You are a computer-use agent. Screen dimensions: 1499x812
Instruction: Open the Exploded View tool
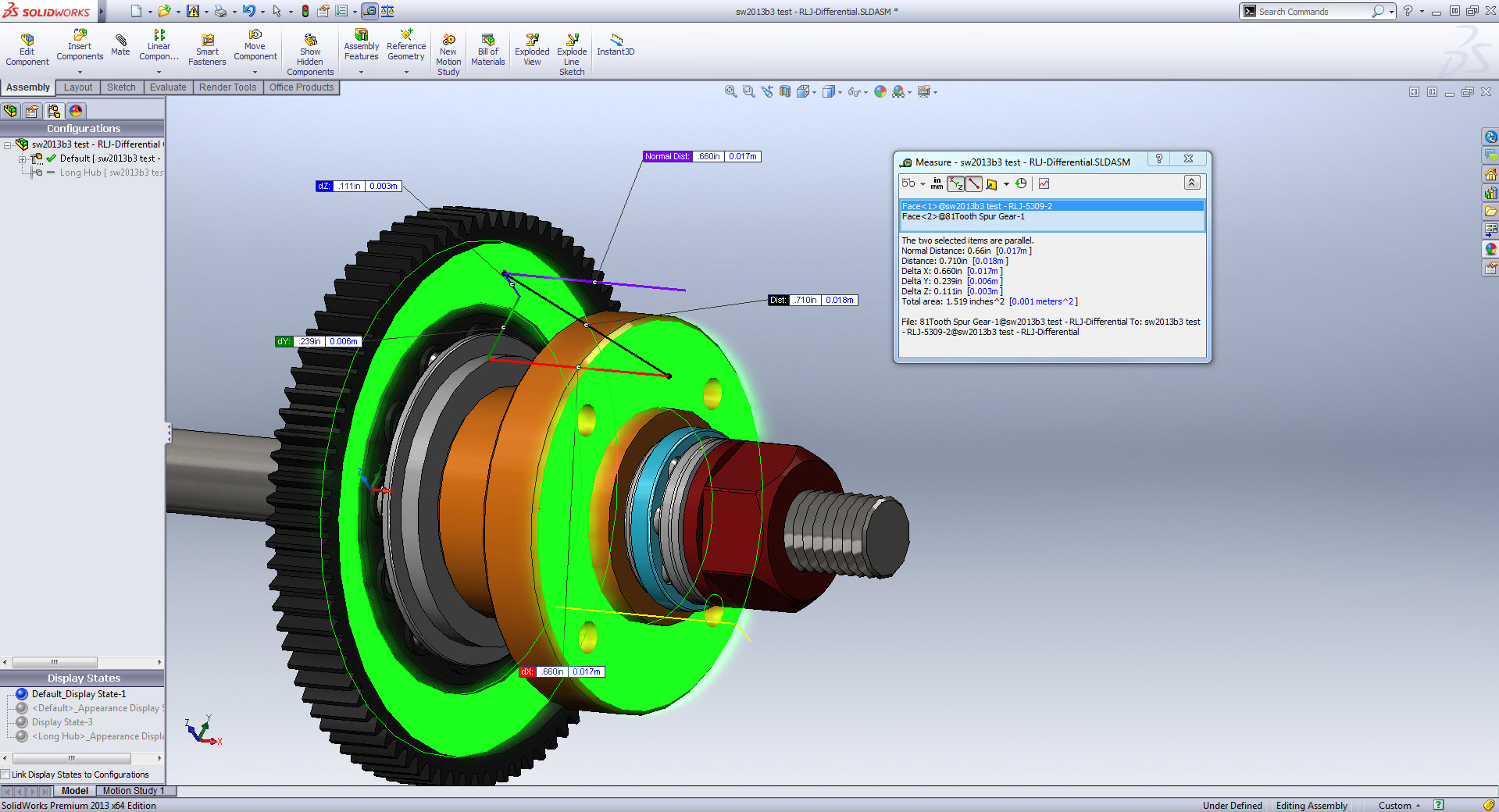tap(532, 49)
